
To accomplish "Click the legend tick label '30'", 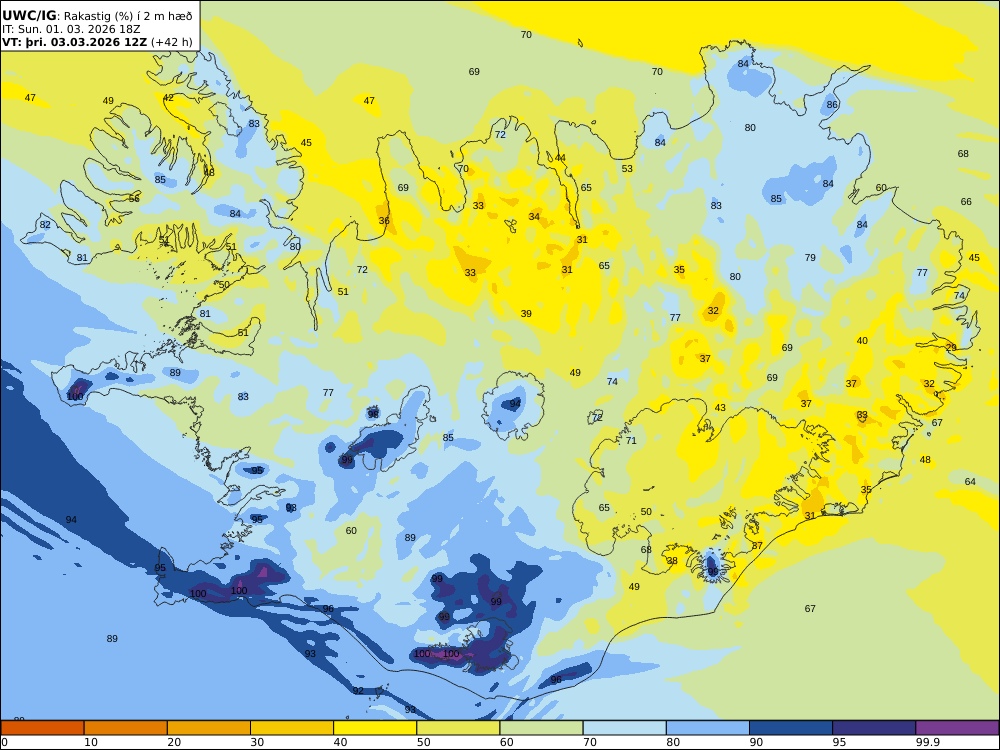I will point(257,742).
